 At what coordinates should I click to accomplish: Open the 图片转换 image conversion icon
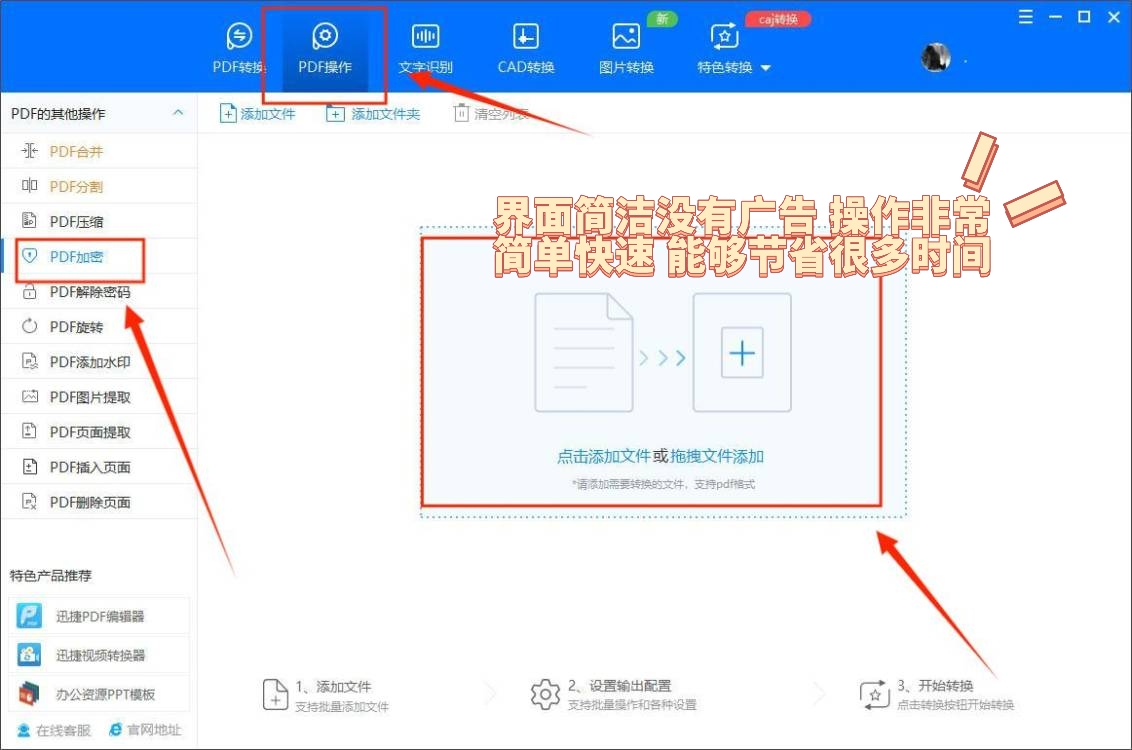click(625, 45)
